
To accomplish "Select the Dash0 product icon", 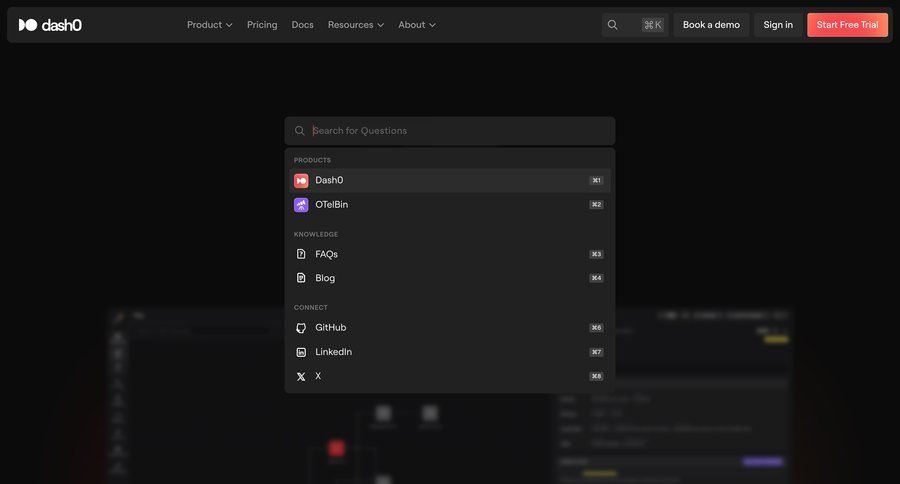I will click(301, 181).
